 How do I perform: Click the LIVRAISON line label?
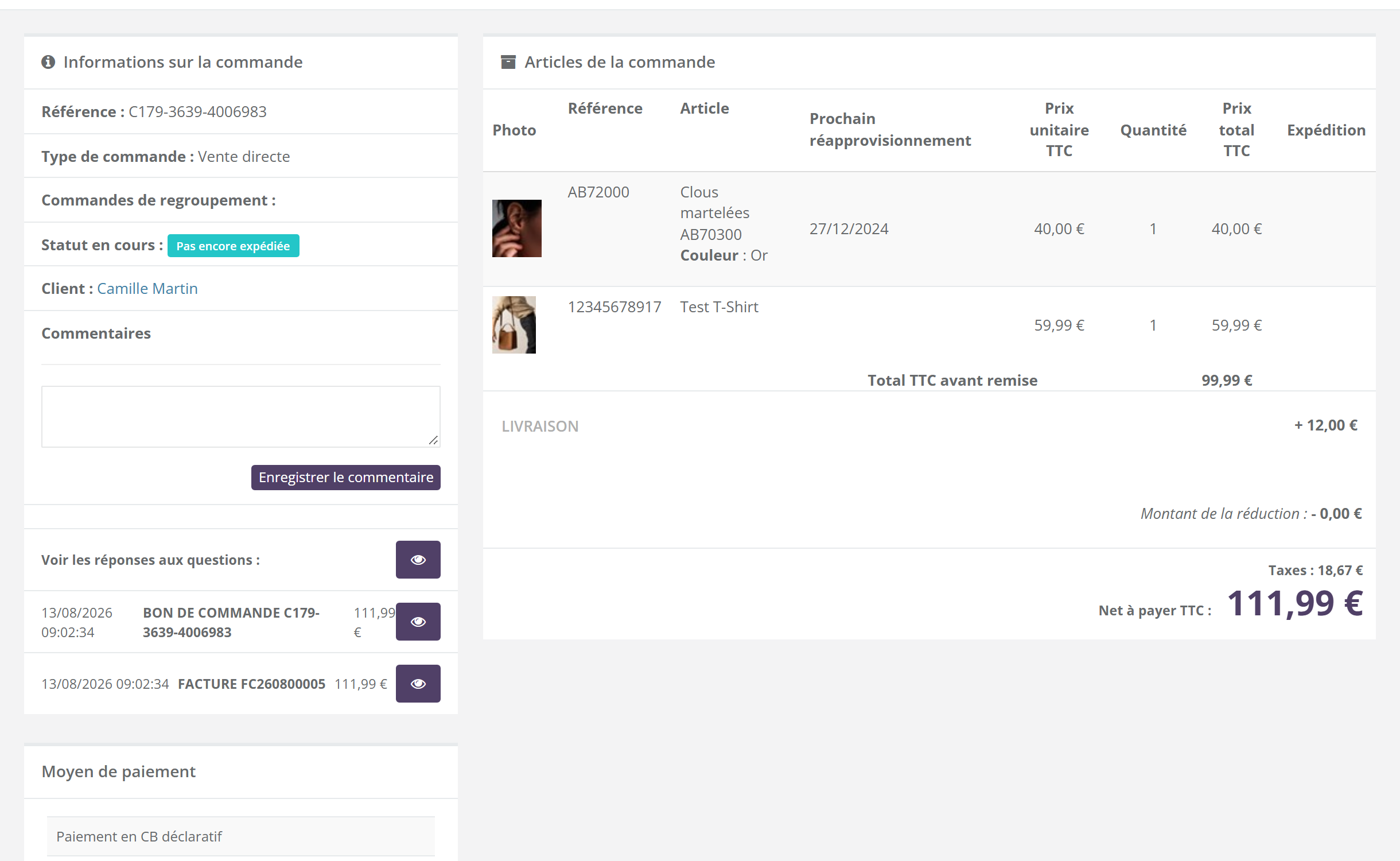(x=540, y=426)
